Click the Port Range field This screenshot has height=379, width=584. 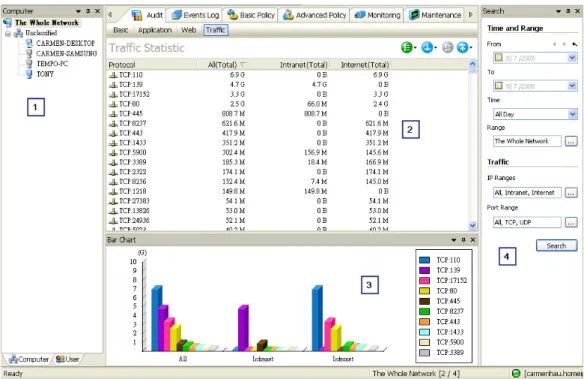[527, 222]
